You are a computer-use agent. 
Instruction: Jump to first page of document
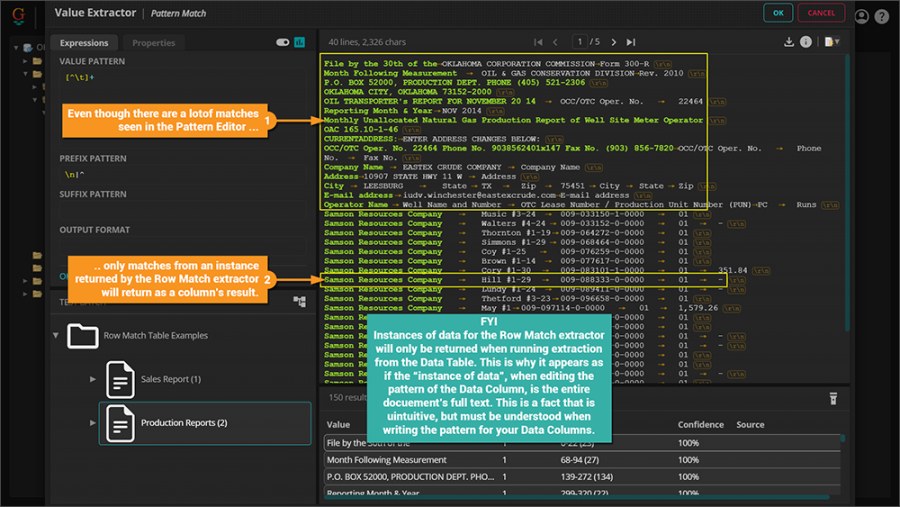[x=539, y=42]
